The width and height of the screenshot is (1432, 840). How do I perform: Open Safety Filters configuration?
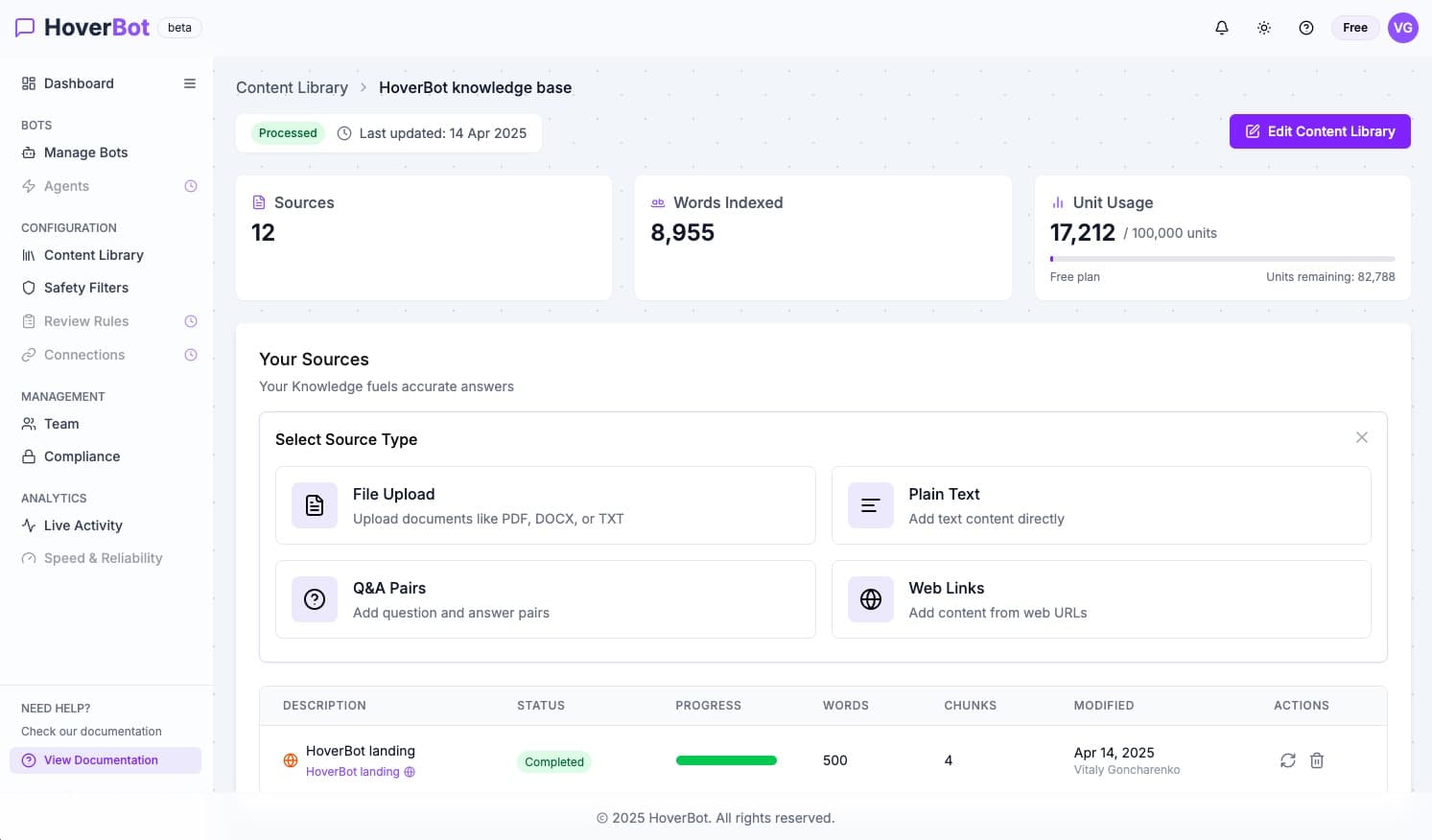[85, 288]
